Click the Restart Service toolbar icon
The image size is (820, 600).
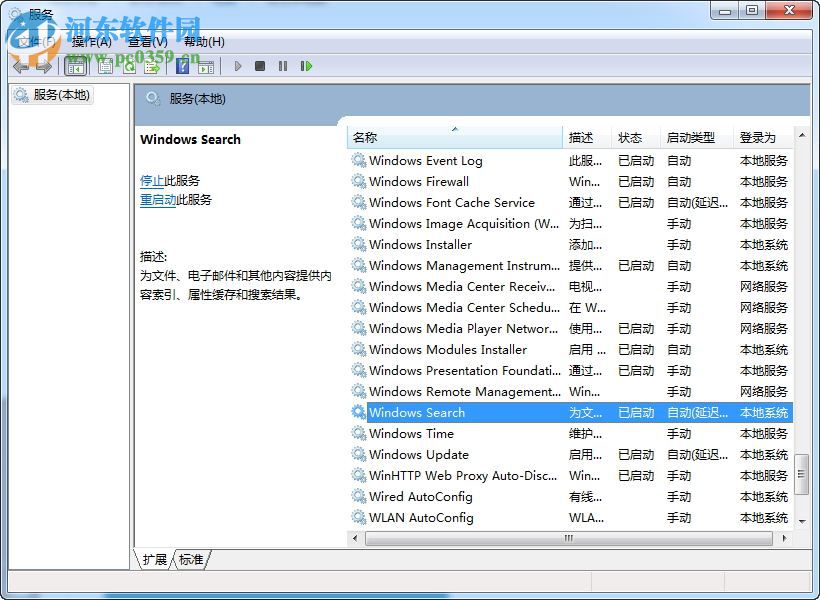point(308,66)
